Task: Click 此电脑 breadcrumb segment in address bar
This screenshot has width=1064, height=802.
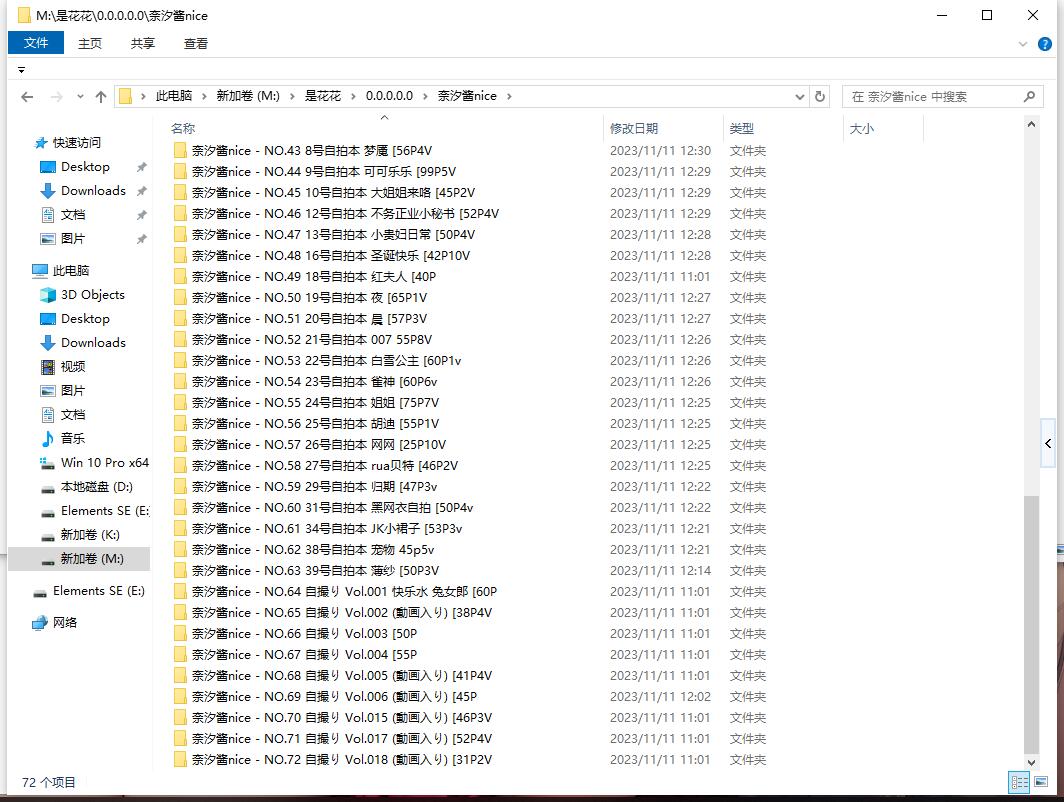Action: coord(174,96)
